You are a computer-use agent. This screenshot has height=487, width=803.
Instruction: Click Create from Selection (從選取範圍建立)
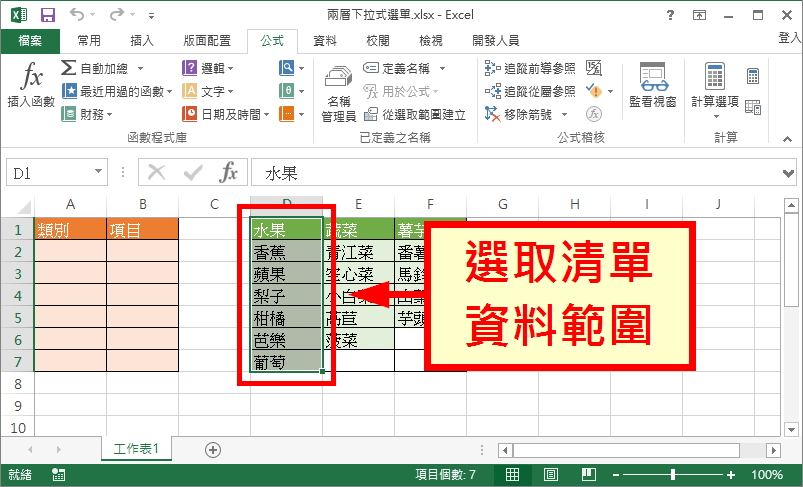pyautogui.click(x=415, y=114)
